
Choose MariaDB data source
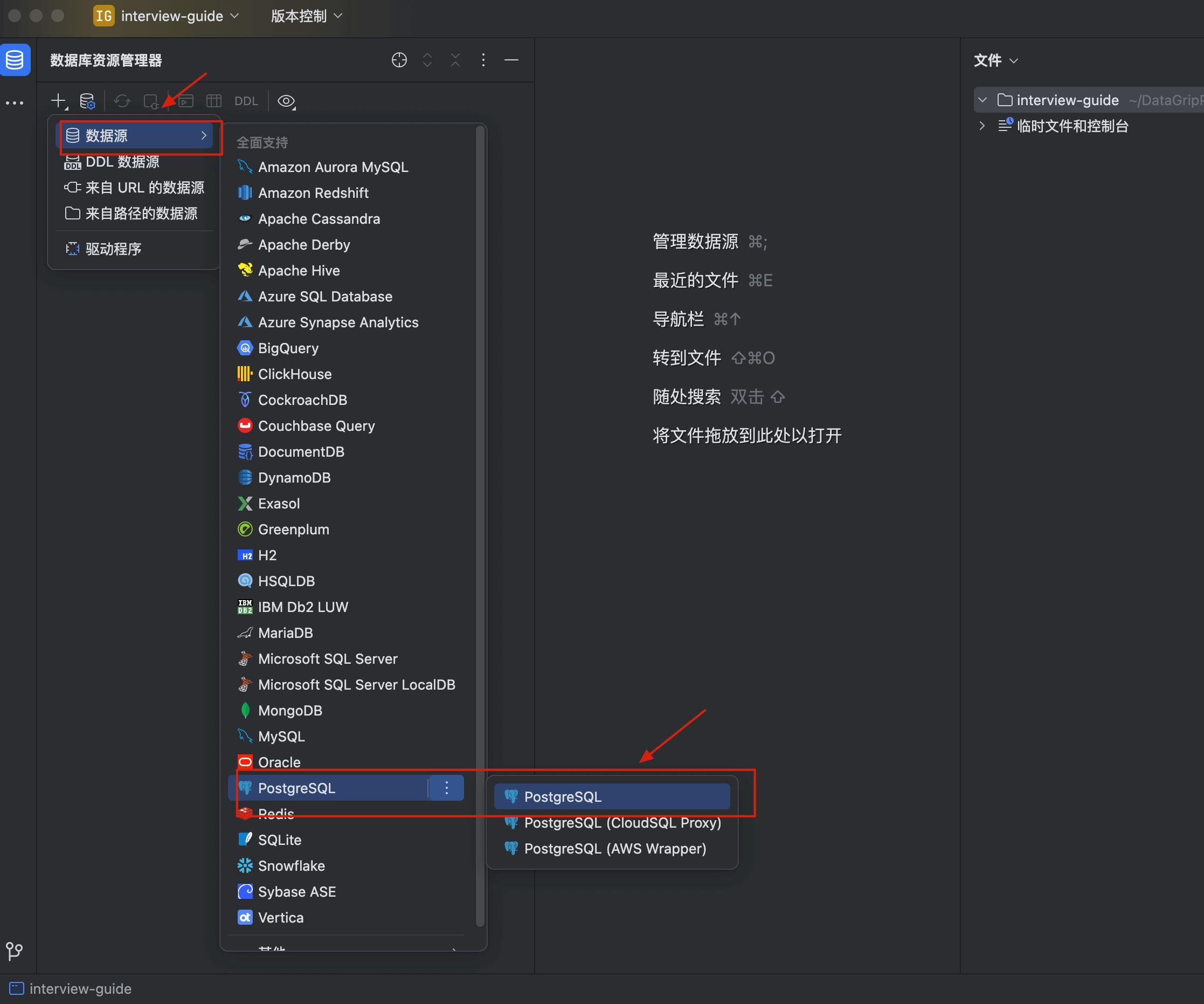347,633
